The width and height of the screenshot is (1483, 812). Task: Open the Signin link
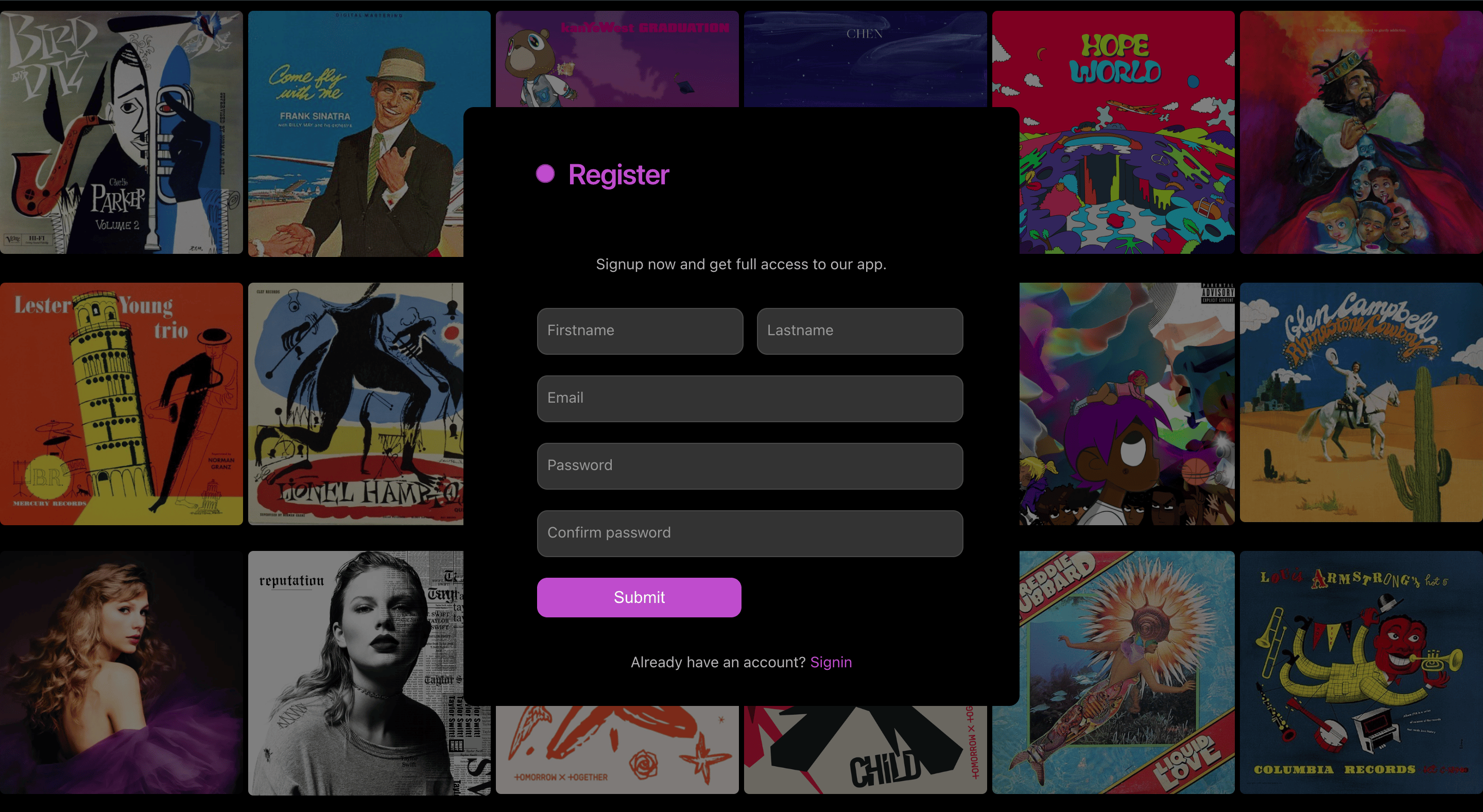pyautogui.click(x=831, y=662)
